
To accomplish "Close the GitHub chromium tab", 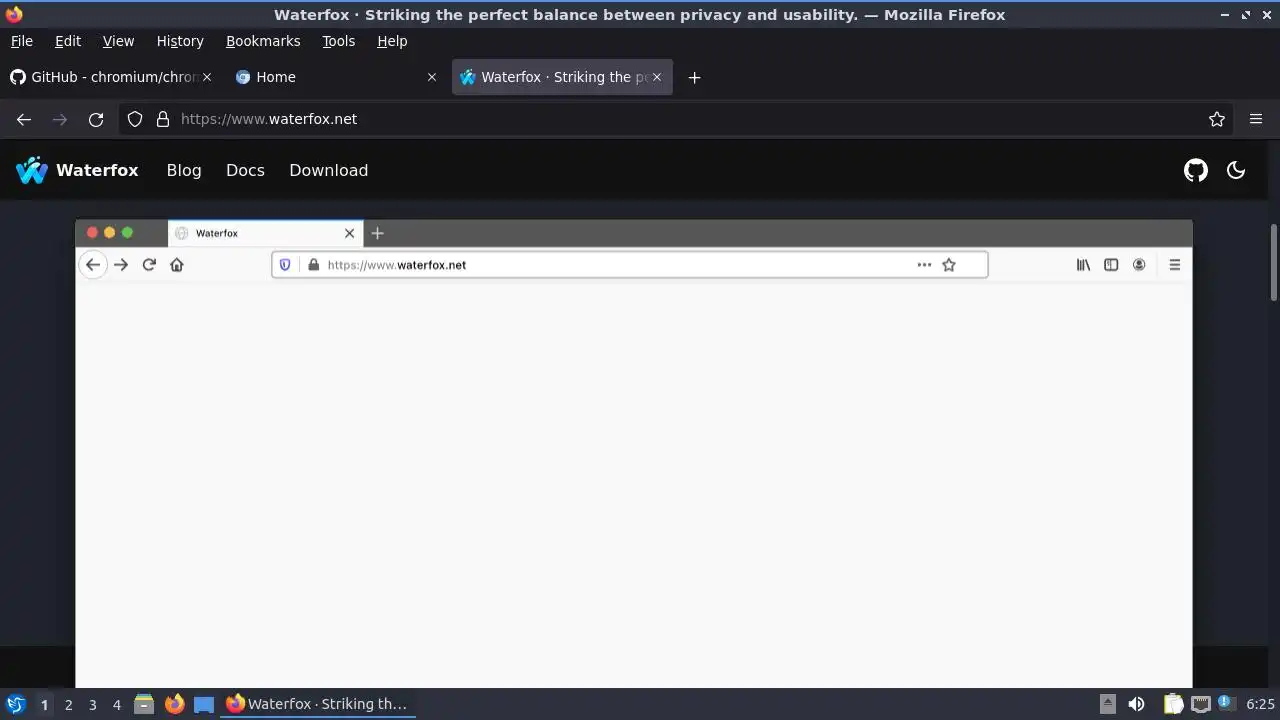I will 207,77.
